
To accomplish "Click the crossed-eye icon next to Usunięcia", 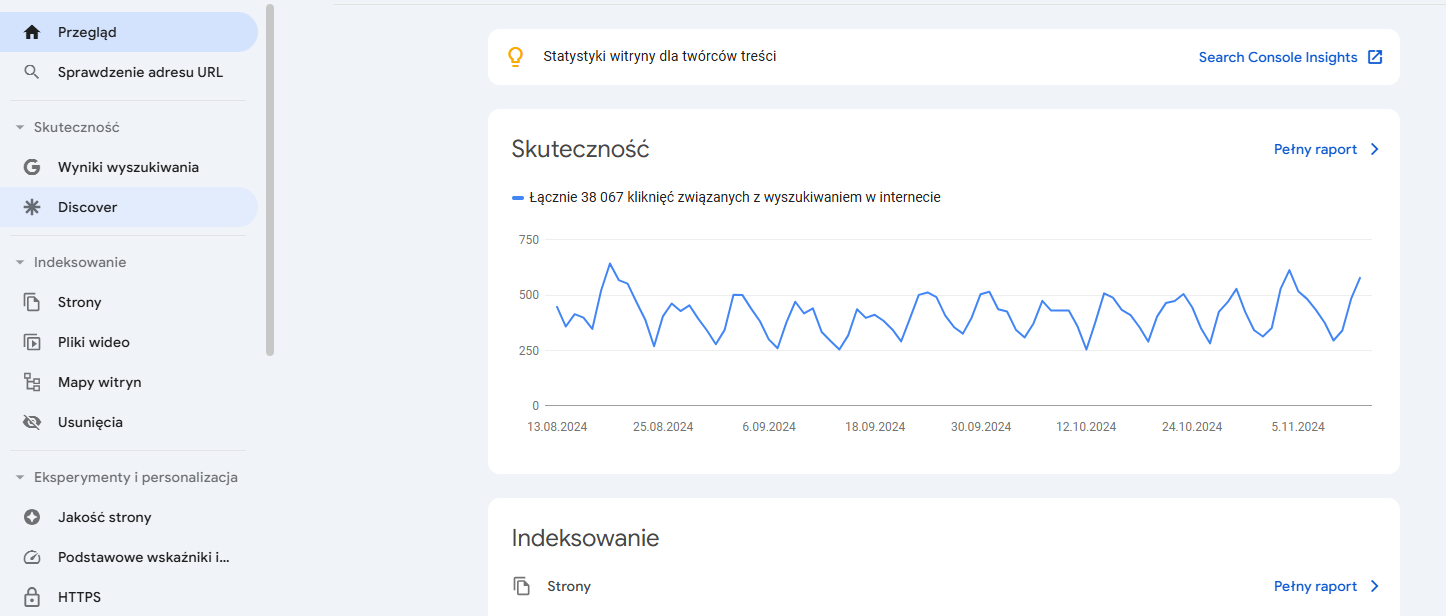I will 31,421.
